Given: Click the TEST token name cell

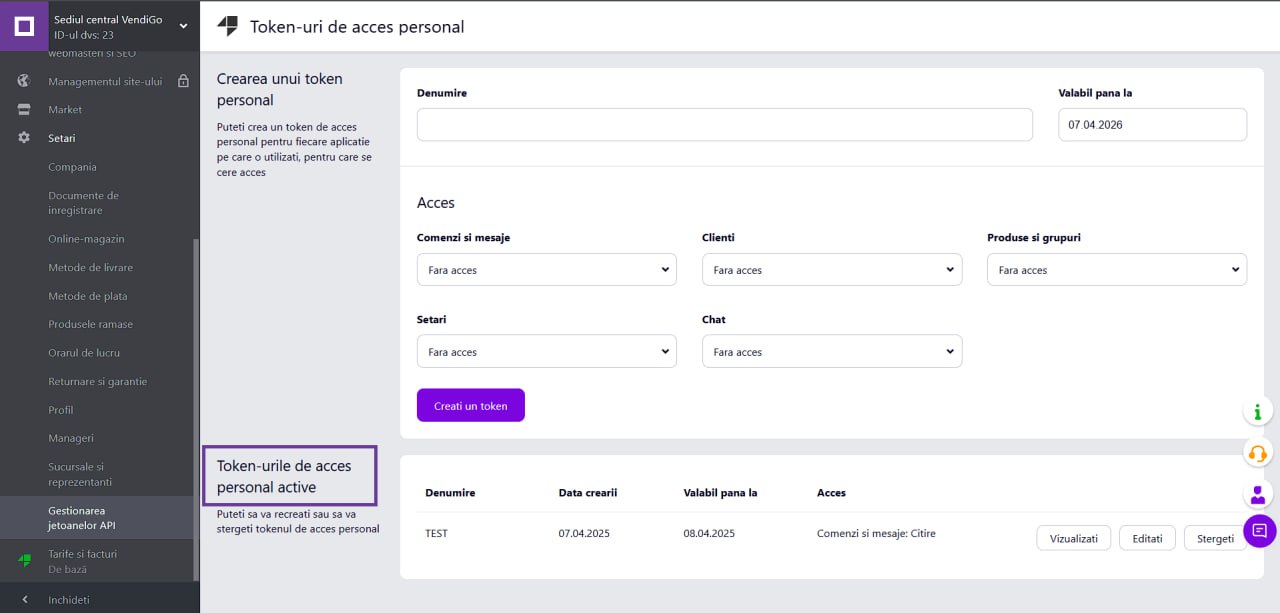Looking at the screenshot, I should click(x=436, y=534).
